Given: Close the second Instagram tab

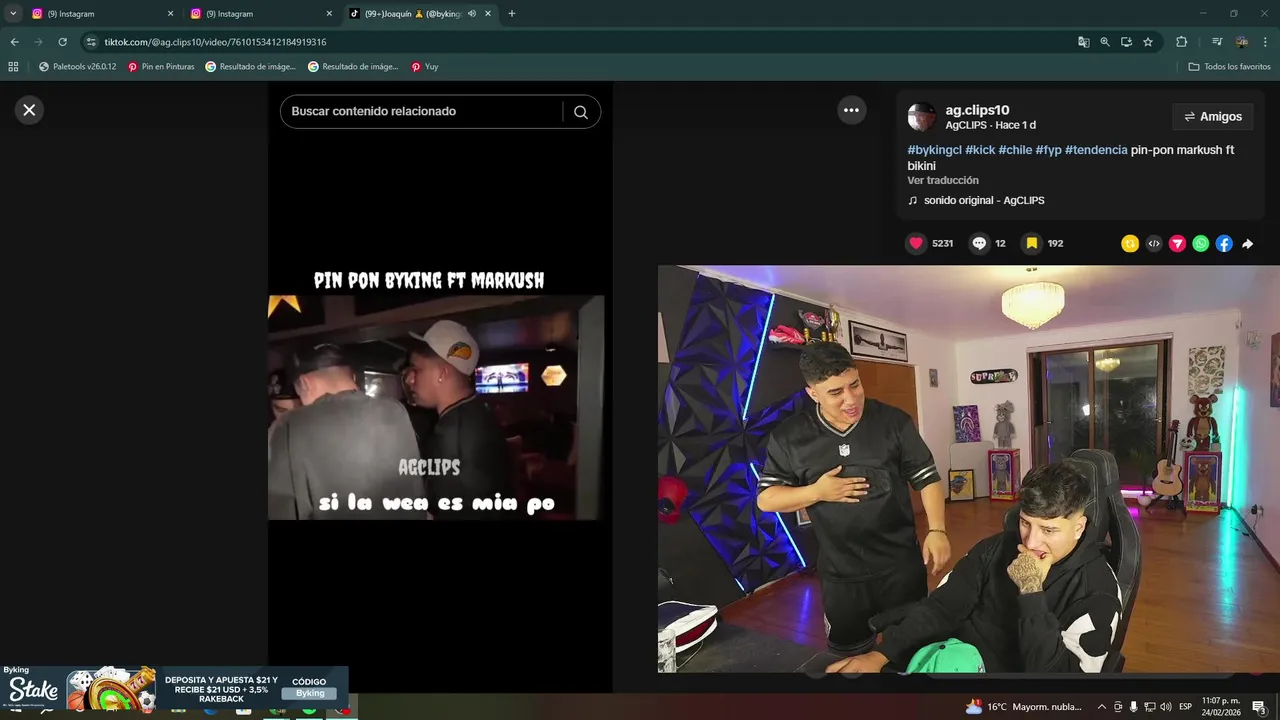Looking at the screenshot, I should (x=329, y=14).
